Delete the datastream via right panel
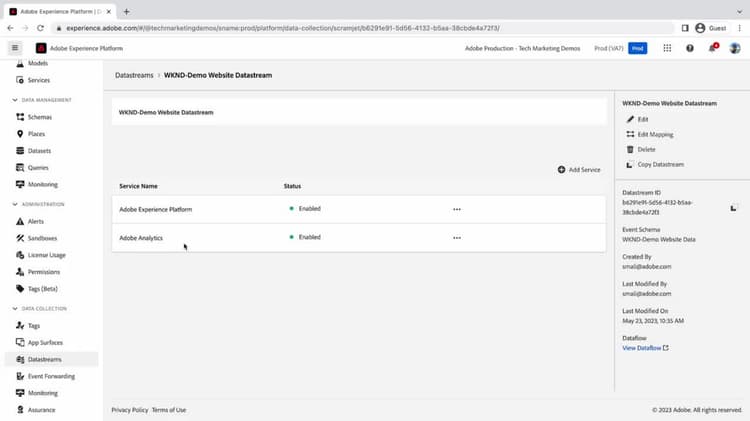The height and width of the screenshot is (421, 750). [x=641, y=149]
